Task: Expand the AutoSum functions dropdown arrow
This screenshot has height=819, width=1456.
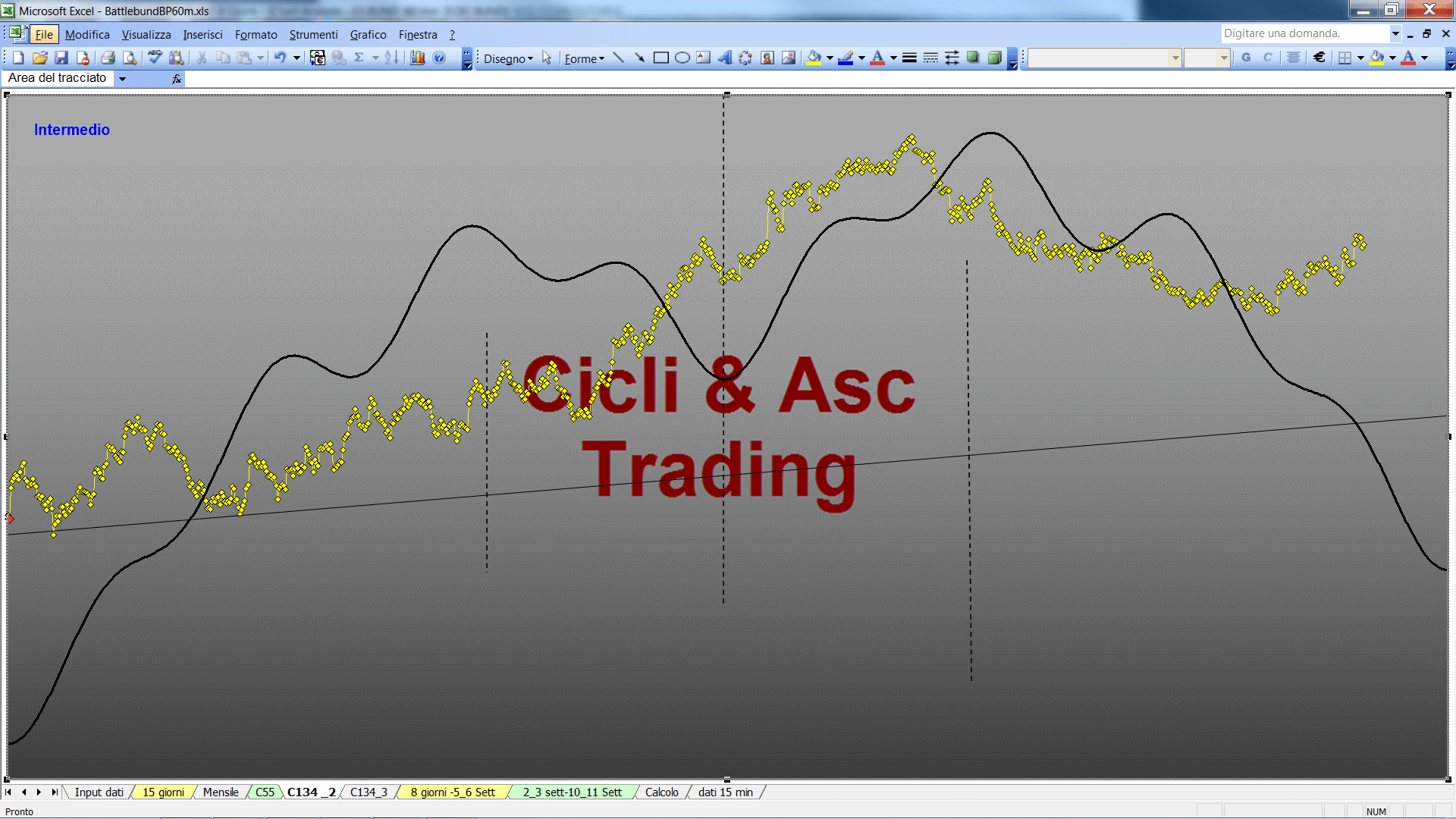Action: pyautogui.click(x=375, y=58)
